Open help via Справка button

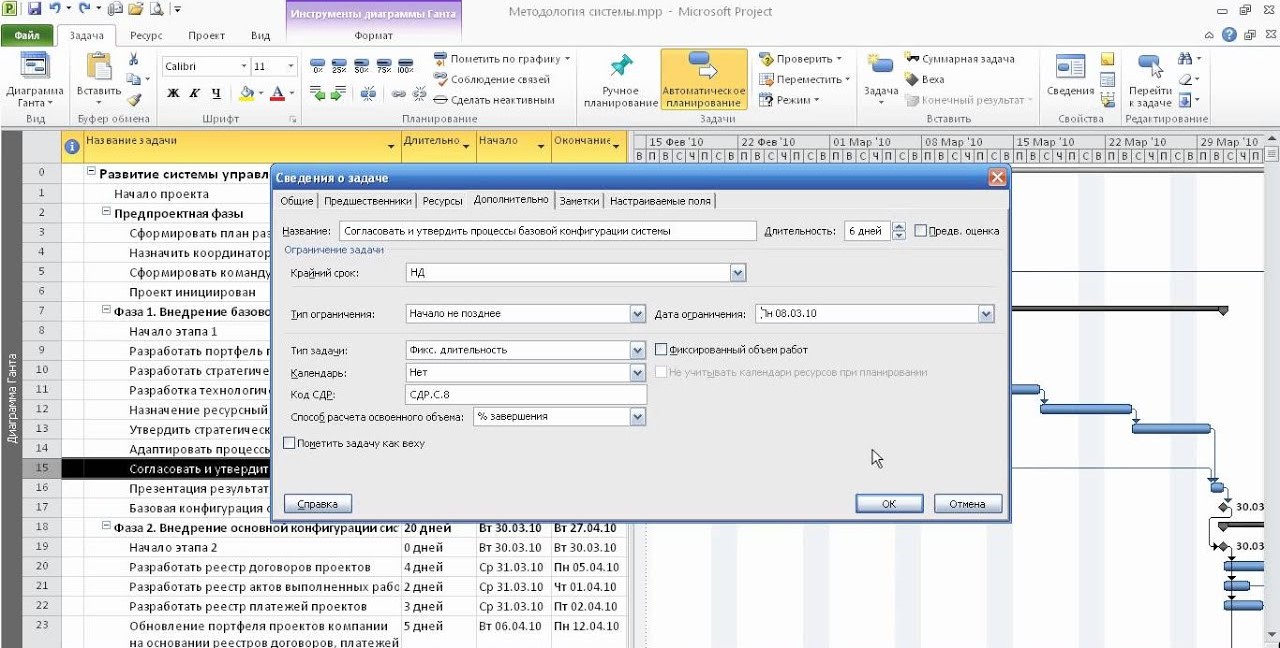316,504
